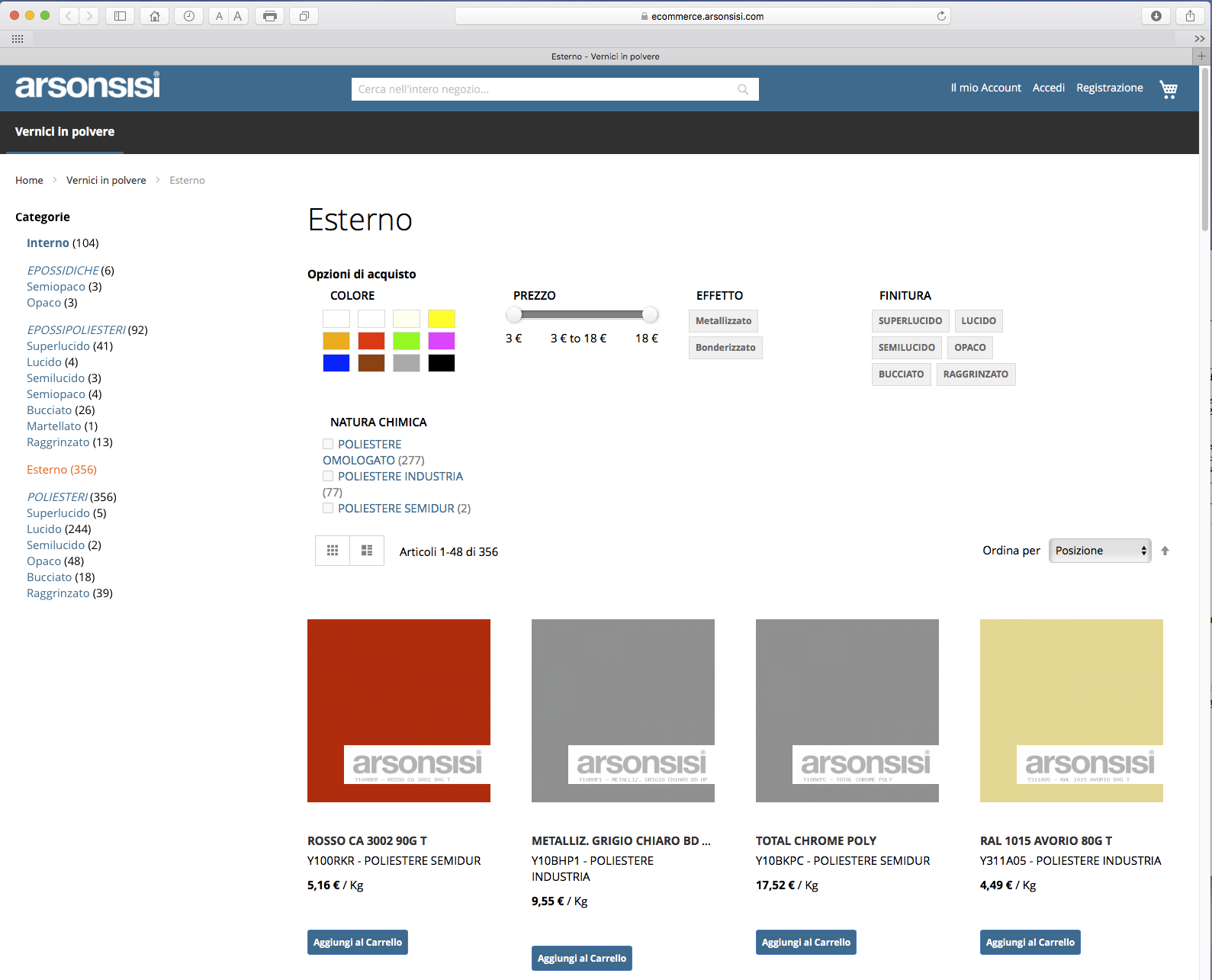The image size is (1212, 980).
Task: Open EPOSSIDICHE category
Action: tap(63, 271)
